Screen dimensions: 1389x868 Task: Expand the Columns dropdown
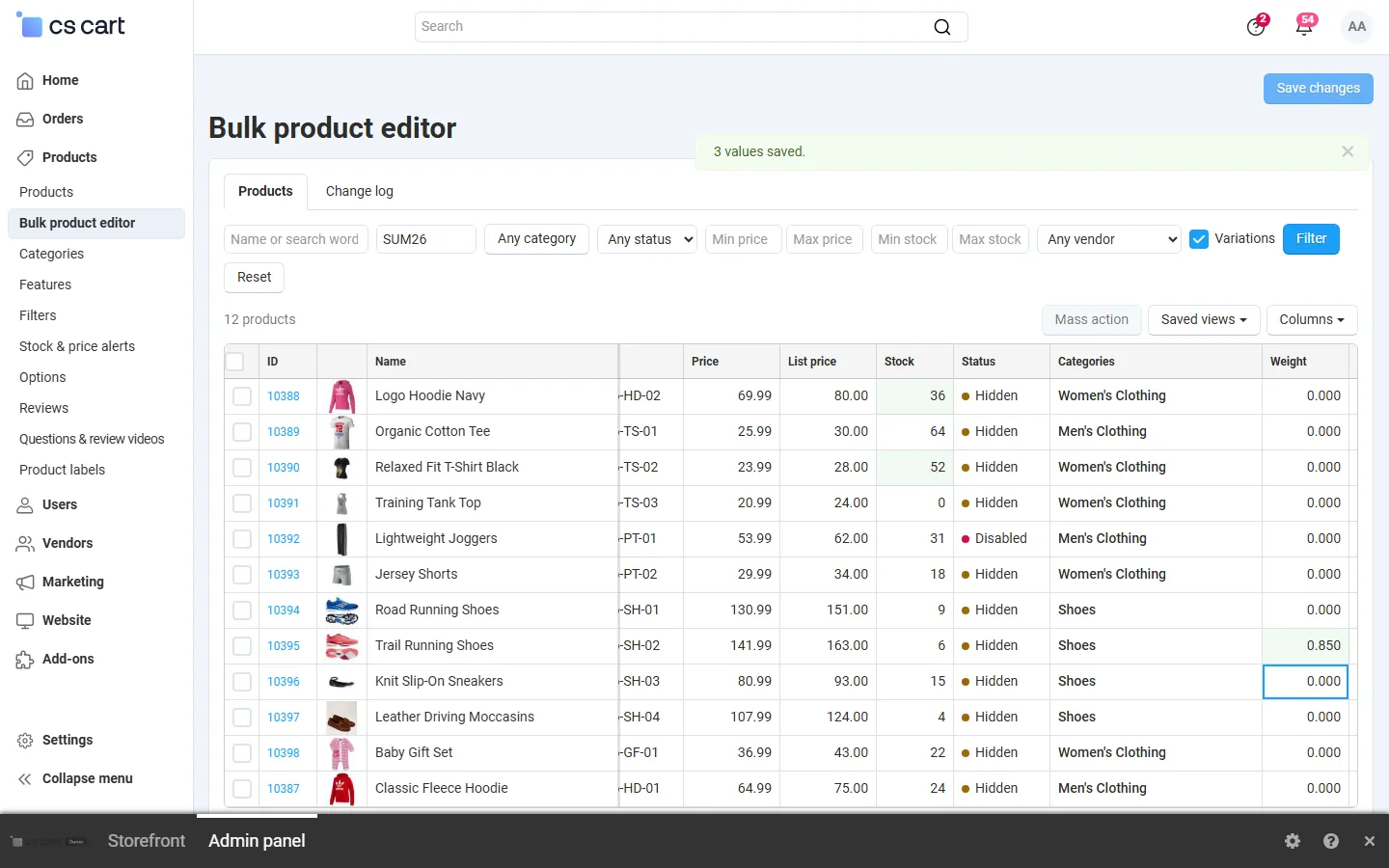pos(1312,320)
